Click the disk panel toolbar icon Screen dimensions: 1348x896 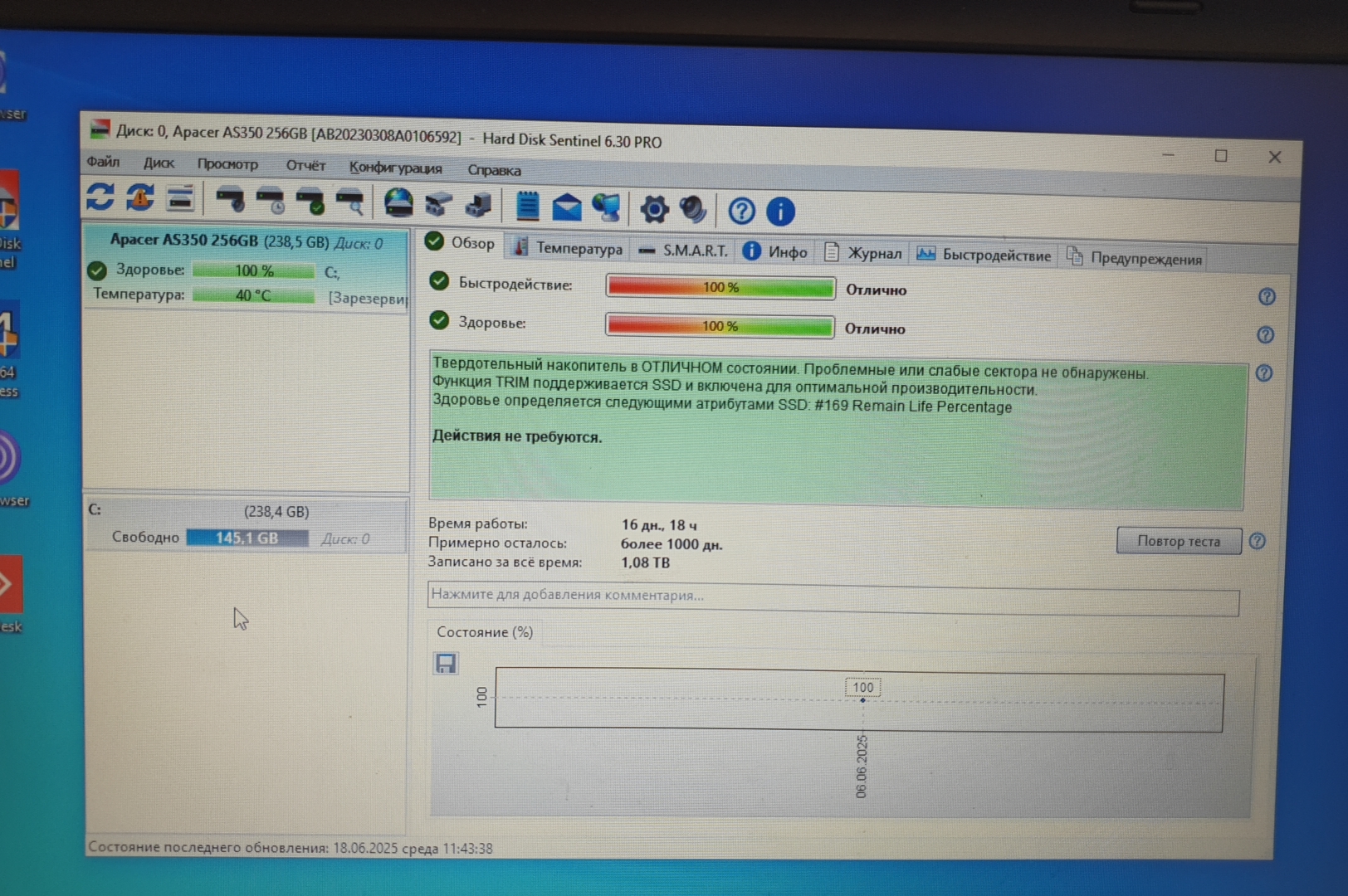click(x=180, y=198)
